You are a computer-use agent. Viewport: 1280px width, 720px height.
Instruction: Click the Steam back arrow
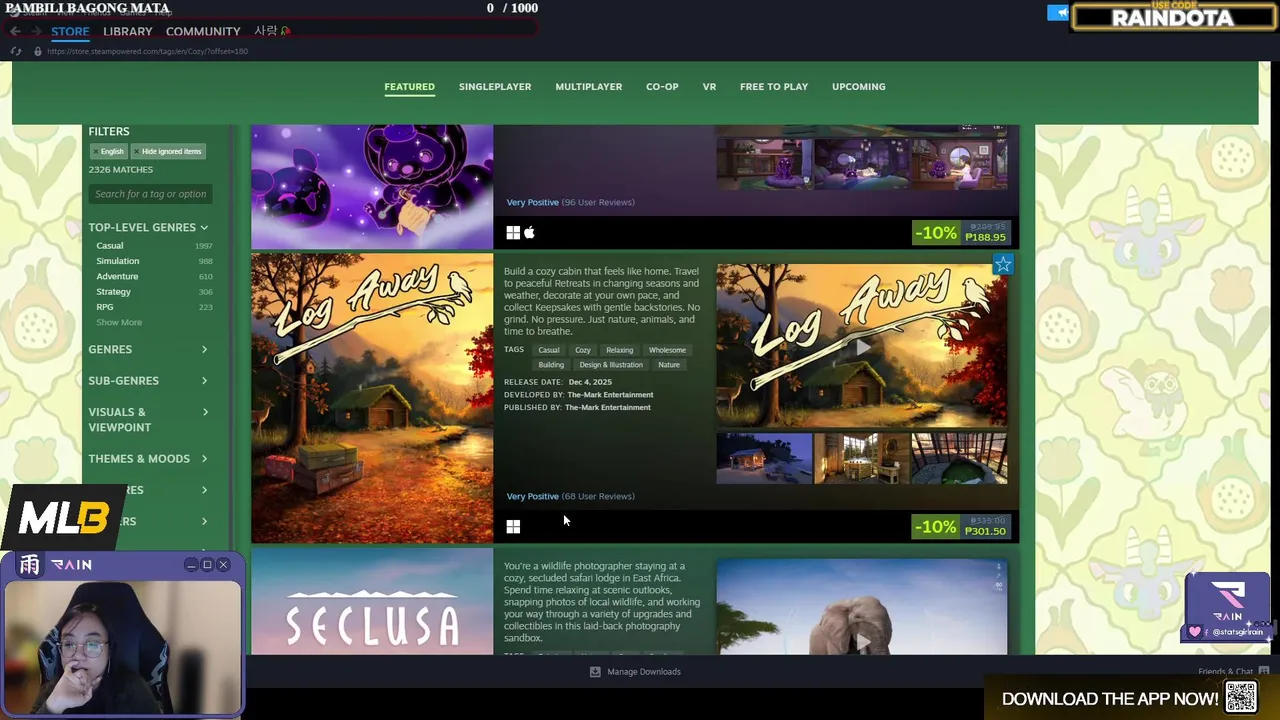tap(16, 31)
